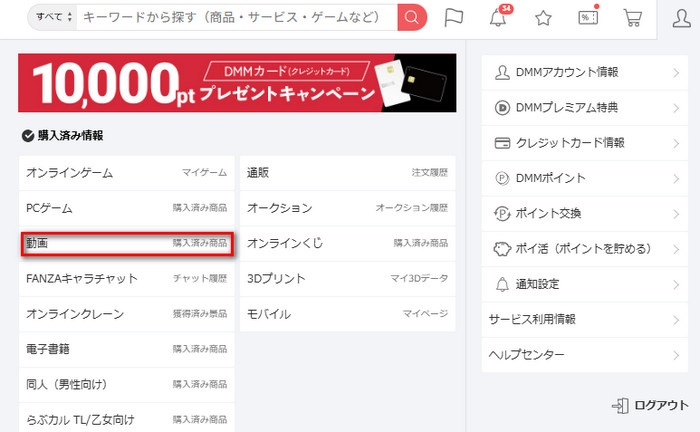Click credit card icon beside クレジットカード情報
The height and width of the screenshot is (432, 700).
502,143
